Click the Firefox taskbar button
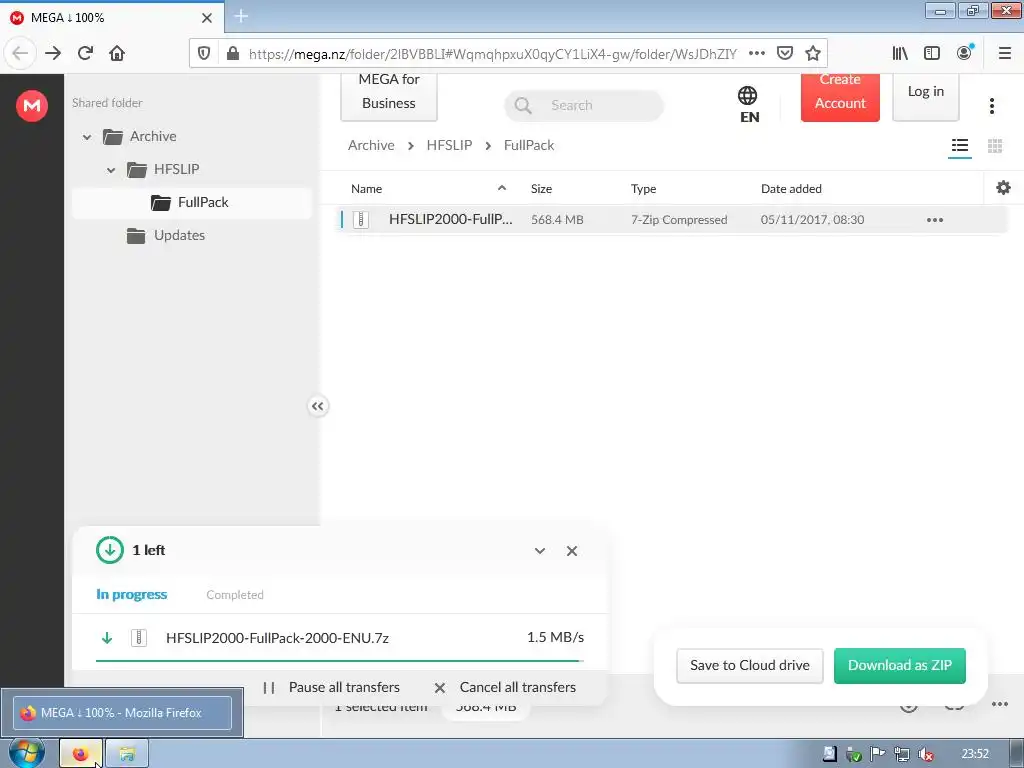Screen dimensions: 1024x768 pyautogui.click(x=81, y=754)
